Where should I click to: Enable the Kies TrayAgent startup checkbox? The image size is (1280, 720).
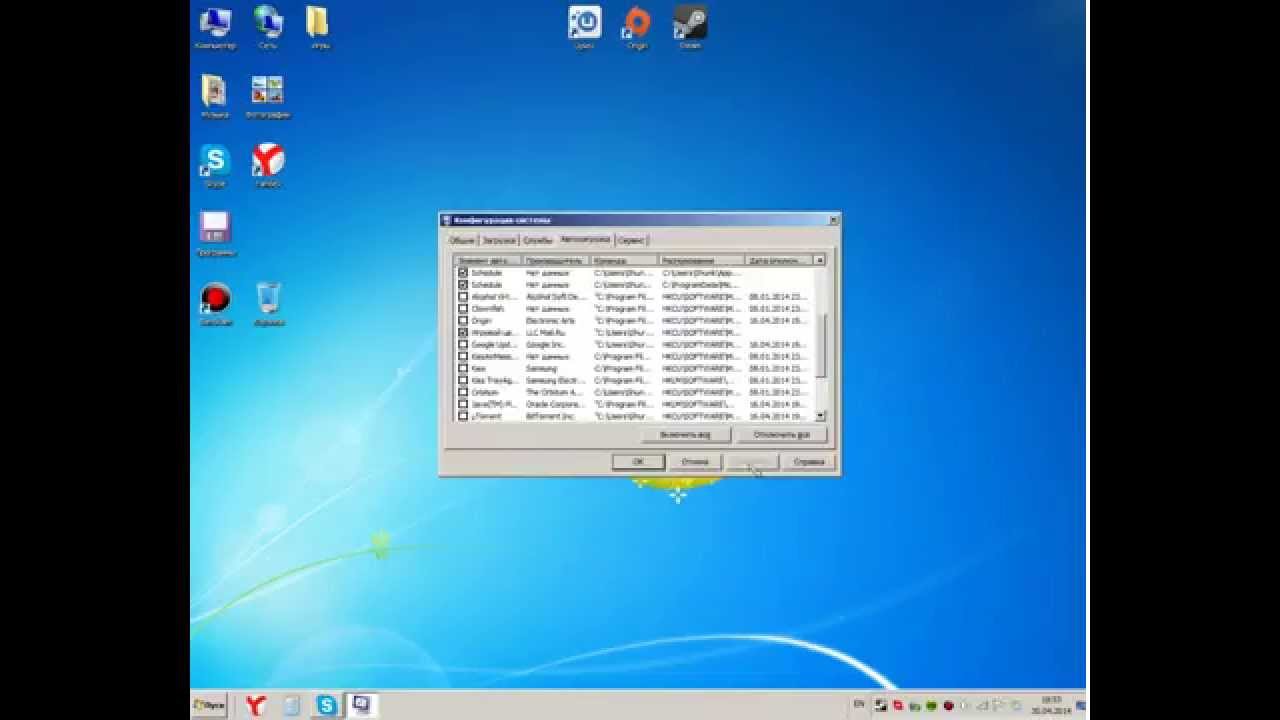tap(463, 381)
